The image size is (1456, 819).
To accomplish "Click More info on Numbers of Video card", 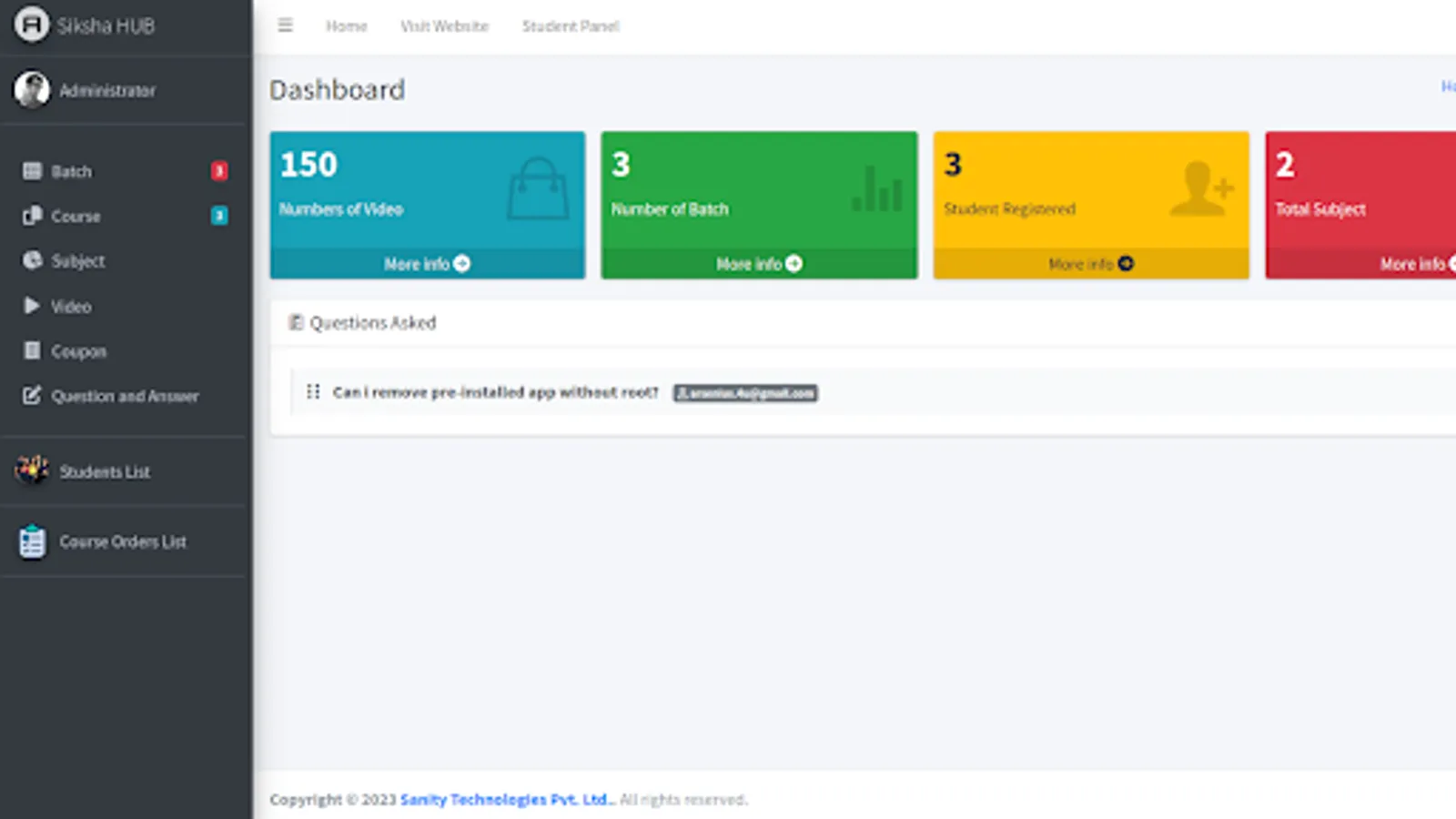I will 427,264.
